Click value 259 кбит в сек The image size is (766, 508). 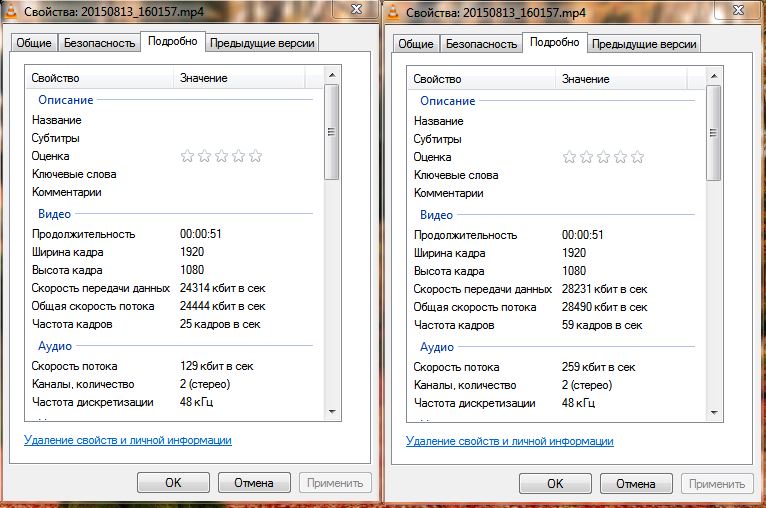[x=598, y=367]
